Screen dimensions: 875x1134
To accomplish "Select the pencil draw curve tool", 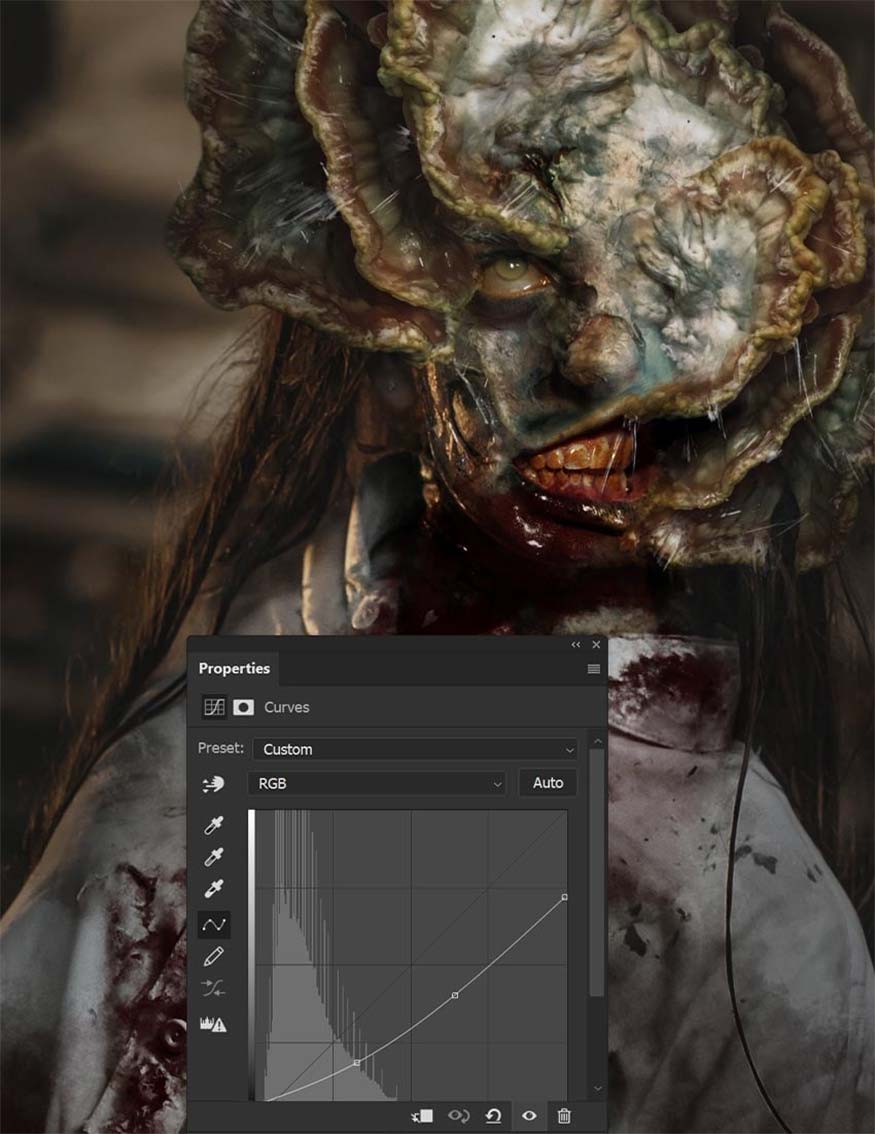I will click(213, 956).
